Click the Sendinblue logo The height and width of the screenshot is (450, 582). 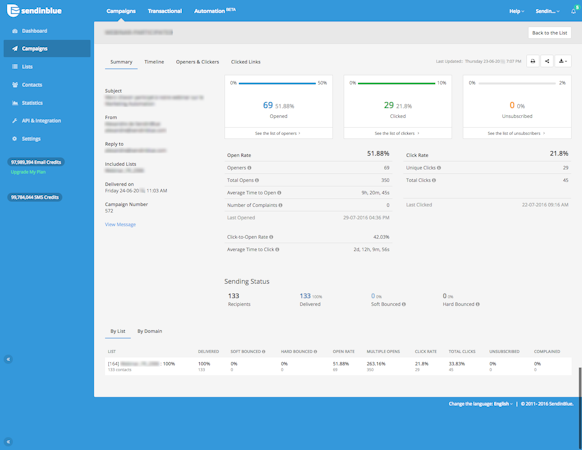(34, 11)
